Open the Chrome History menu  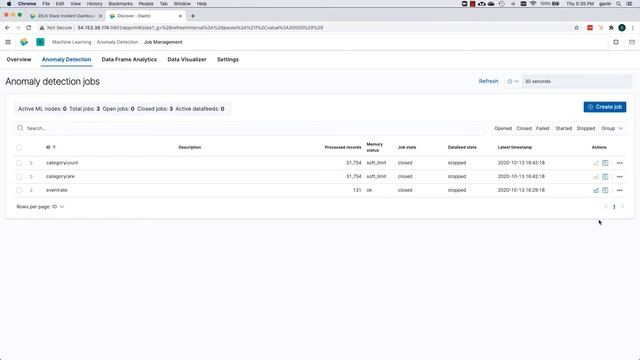coord(94,4)
